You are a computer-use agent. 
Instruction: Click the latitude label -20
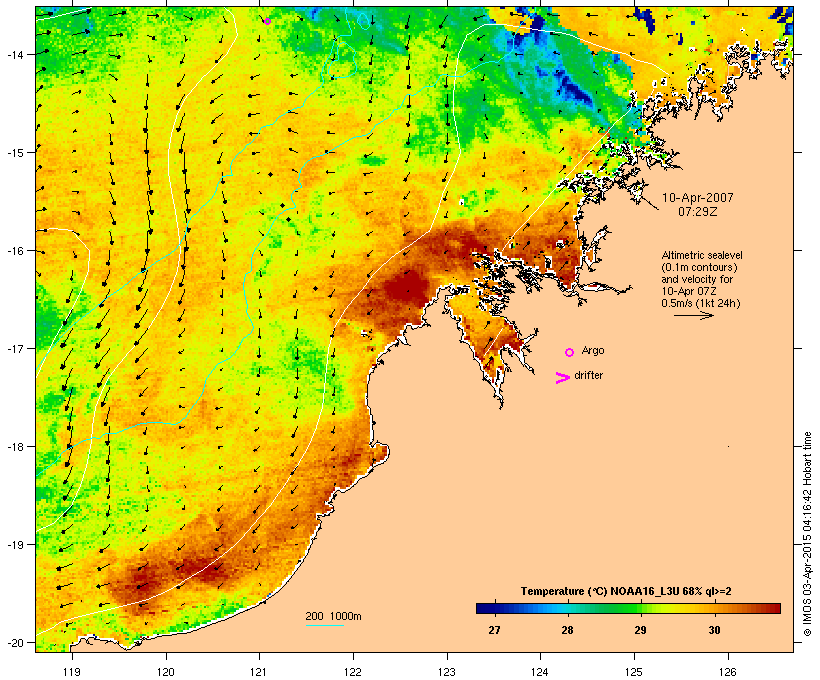point(14,642)
